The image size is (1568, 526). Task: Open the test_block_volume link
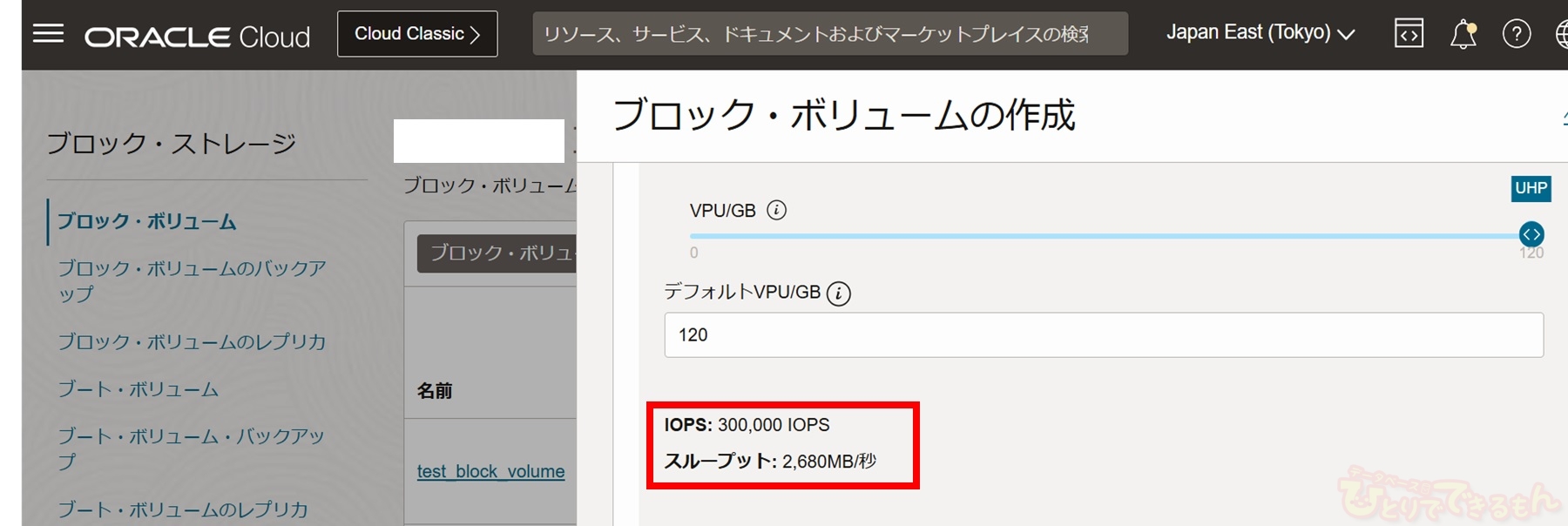[490, 471]
